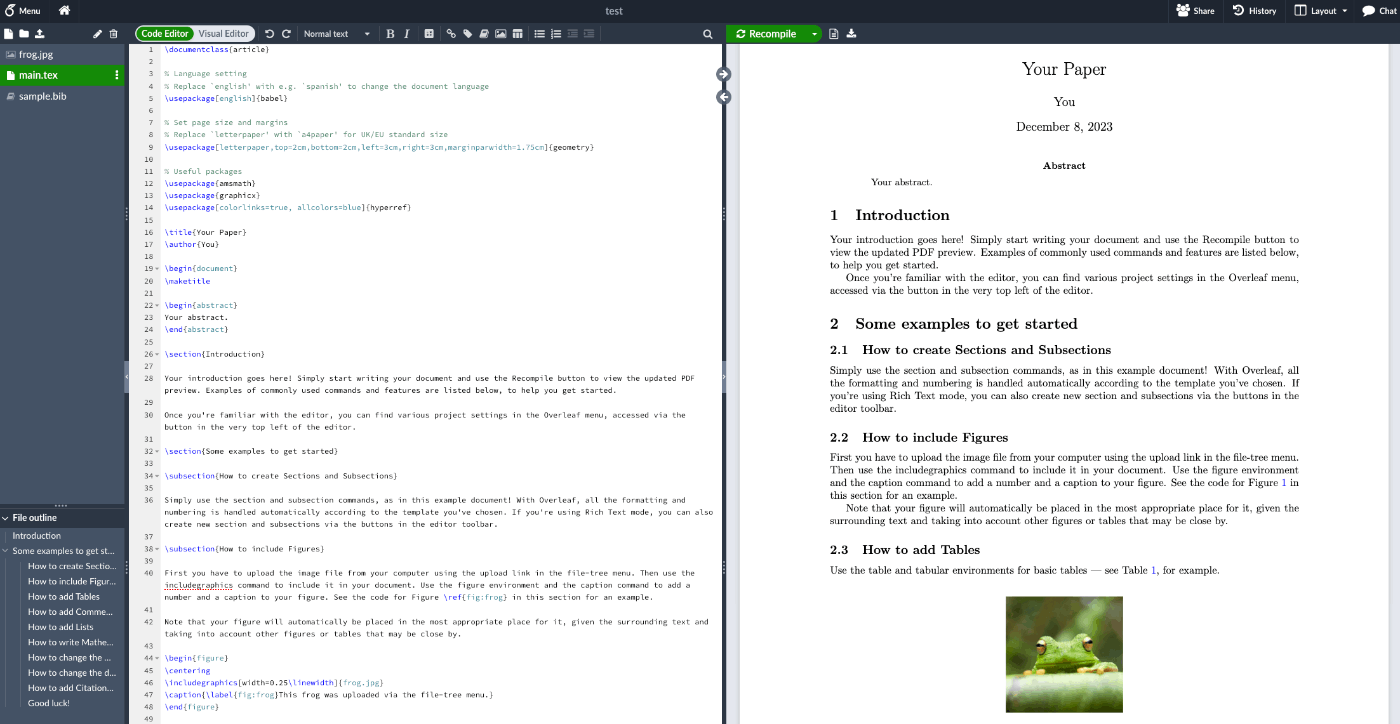Increase indent toolbar button
This screenshot has height=724, width=1400.
[x=589, y=34]
